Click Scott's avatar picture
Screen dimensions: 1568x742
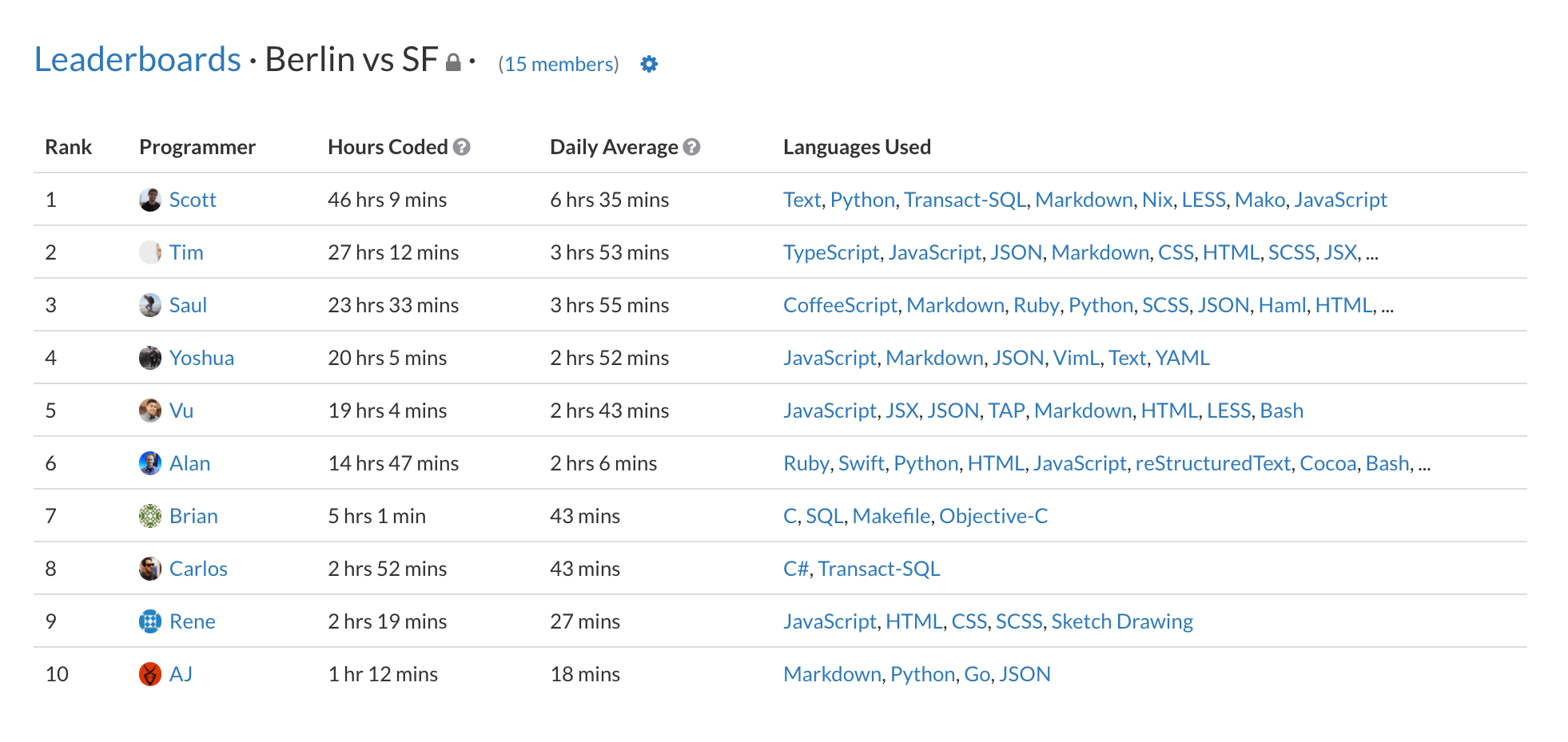click(150, 200)
